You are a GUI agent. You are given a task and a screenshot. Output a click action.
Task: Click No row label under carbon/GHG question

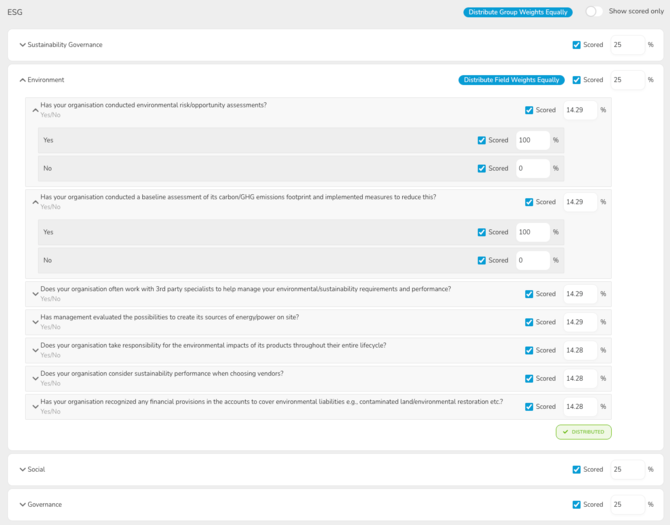point(47,260)
